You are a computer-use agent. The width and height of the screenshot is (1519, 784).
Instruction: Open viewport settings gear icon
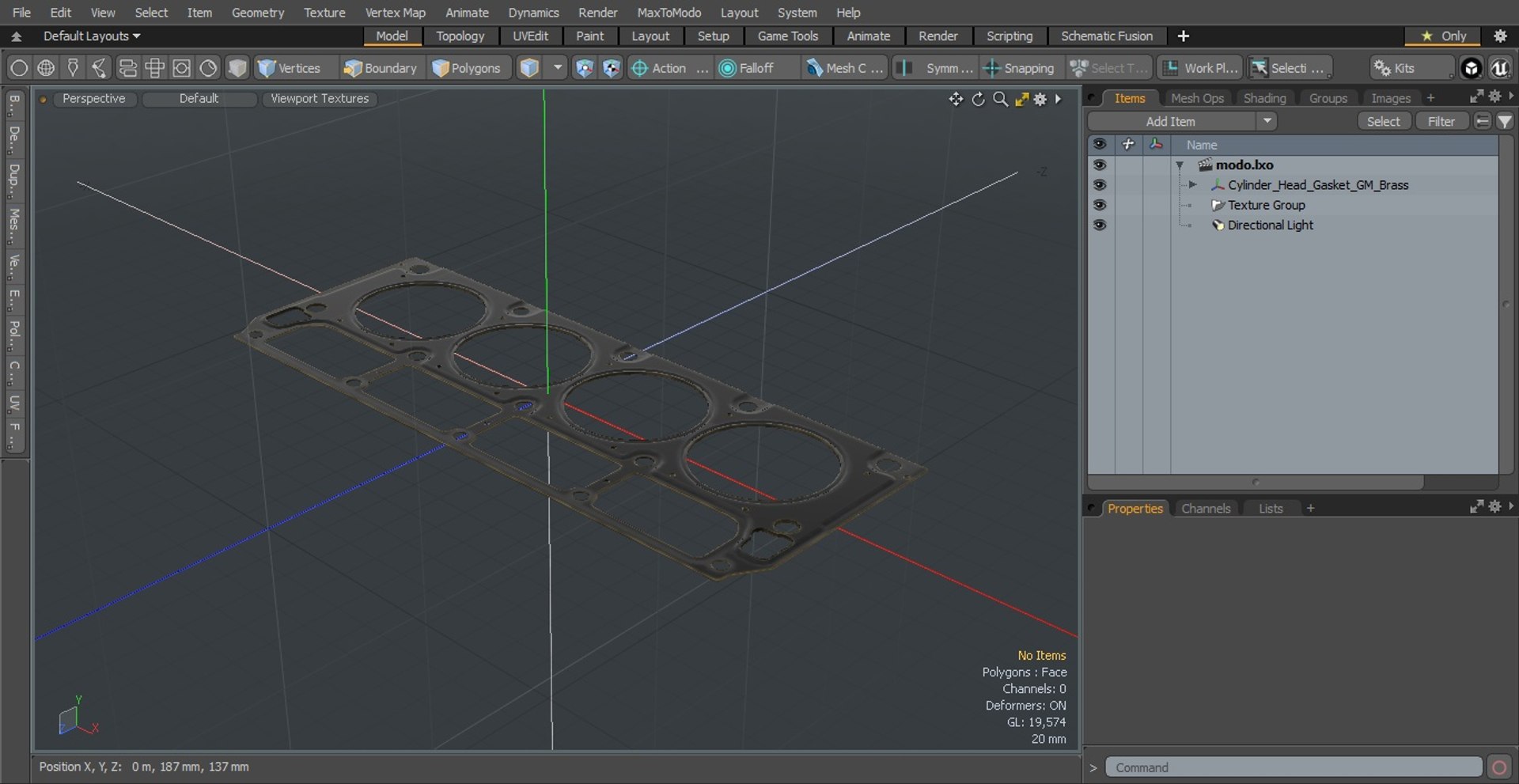(1040, 99)
